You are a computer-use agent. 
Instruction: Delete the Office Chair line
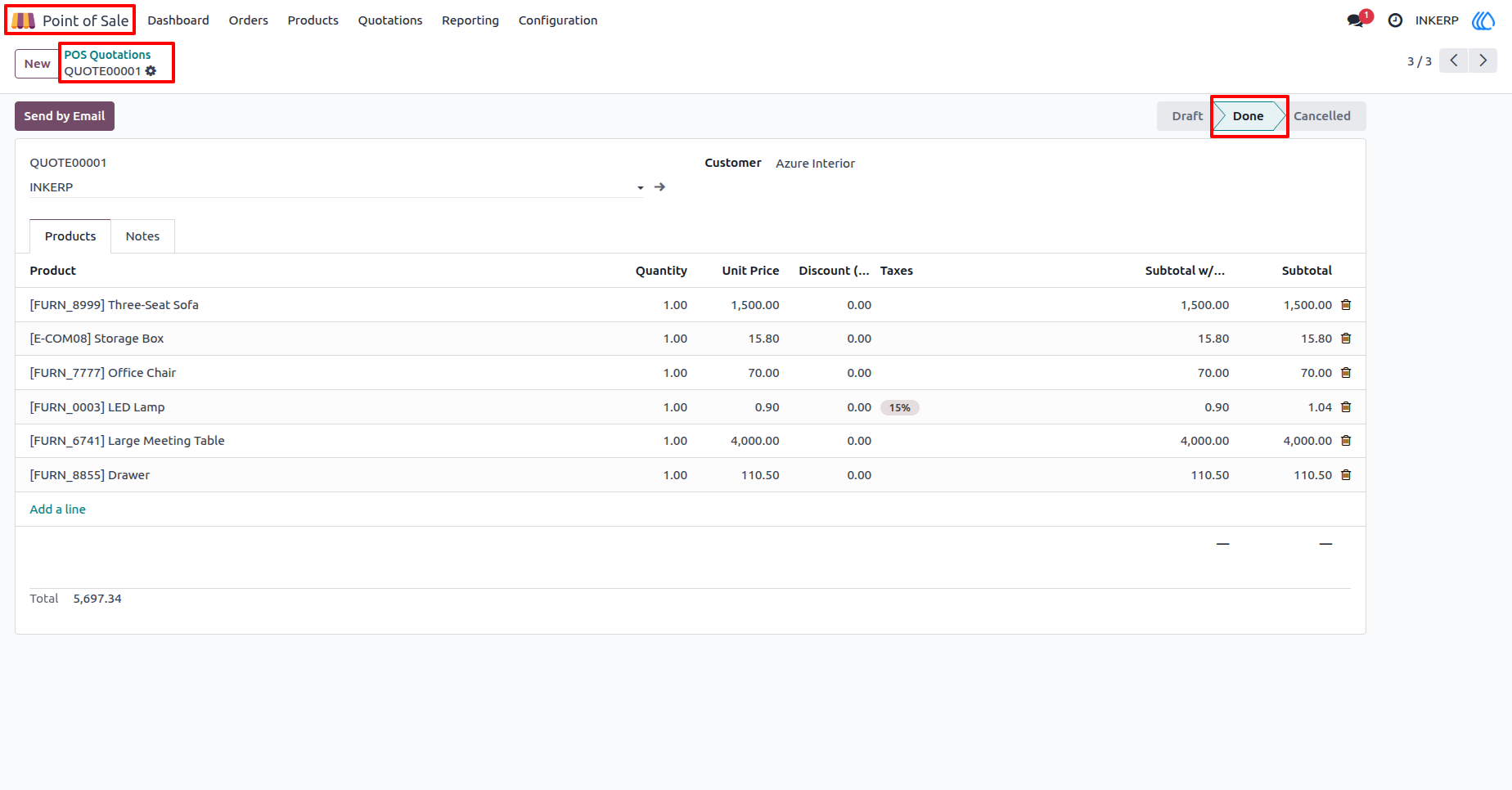(1346, 373)
